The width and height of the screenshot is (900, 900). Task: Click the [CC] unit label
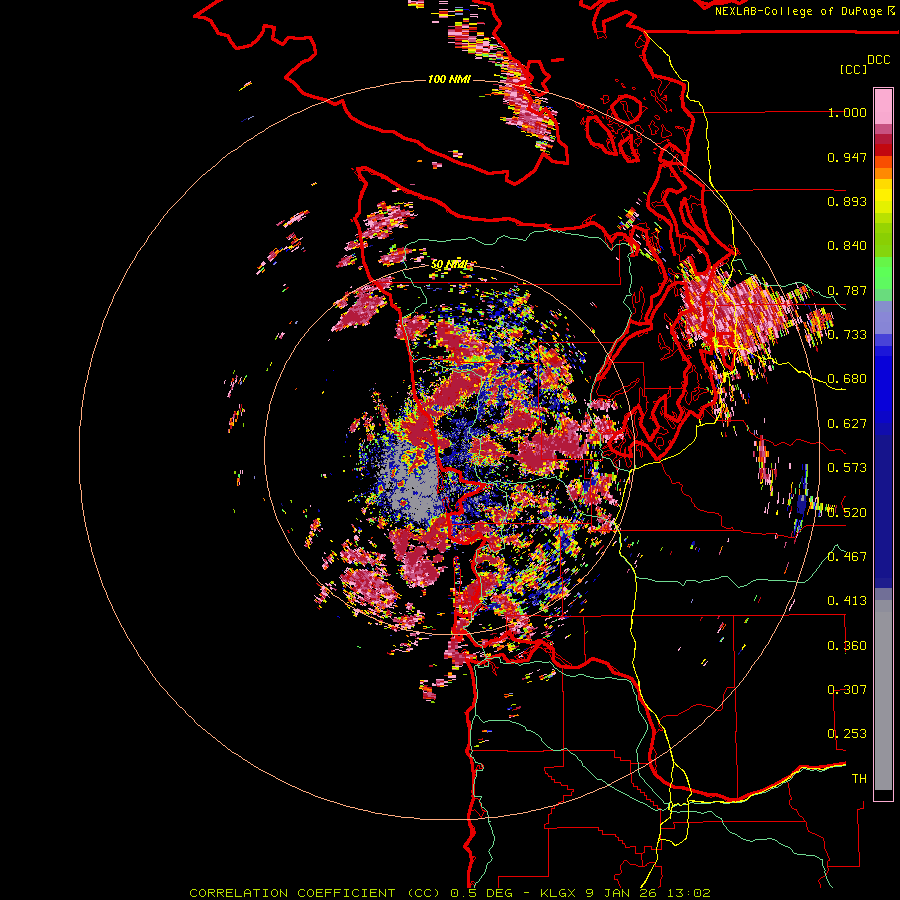click(854, 69)
